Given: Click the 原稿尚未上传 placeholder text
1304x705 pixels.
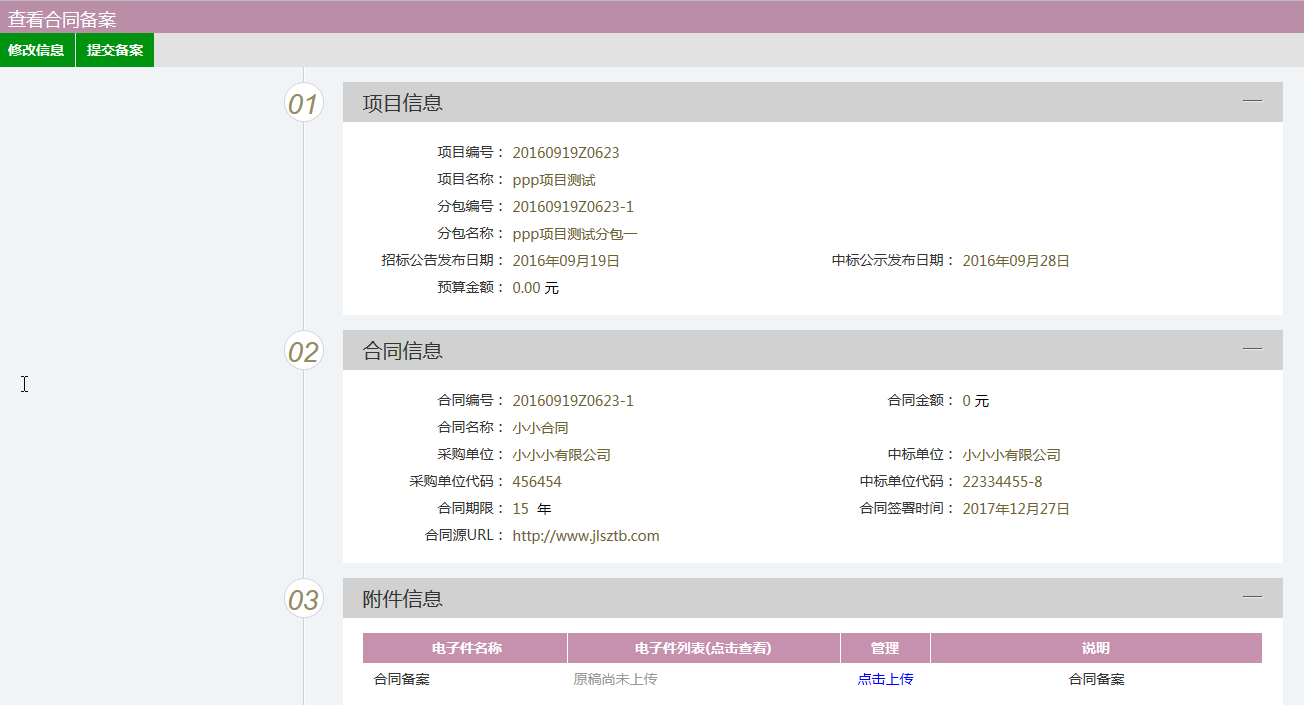Looking at the screenshot, I should 615,679.
